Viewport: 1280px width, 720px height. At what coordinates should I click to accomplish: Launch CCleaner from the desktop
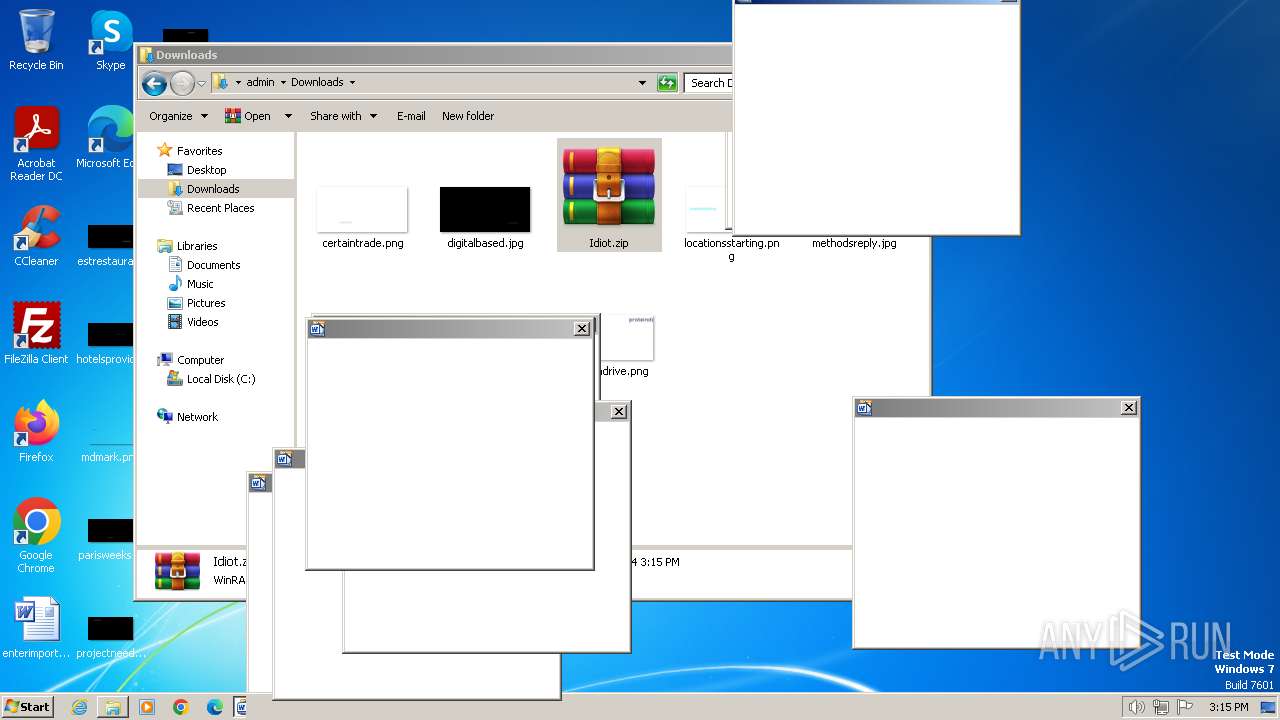pos(36,236)
